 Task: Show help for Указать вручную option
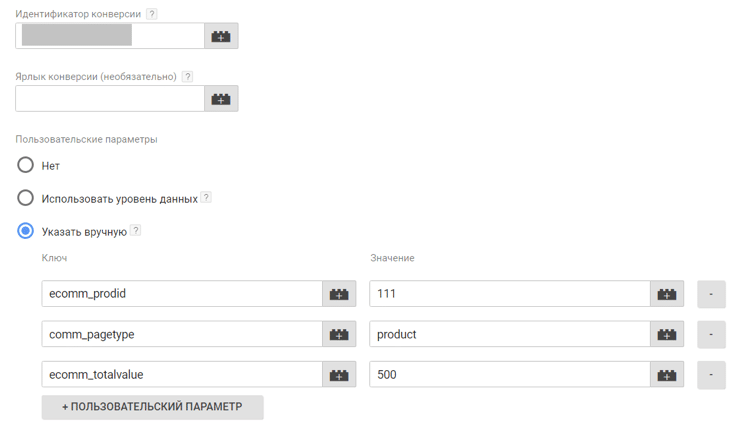click(136, 231)
